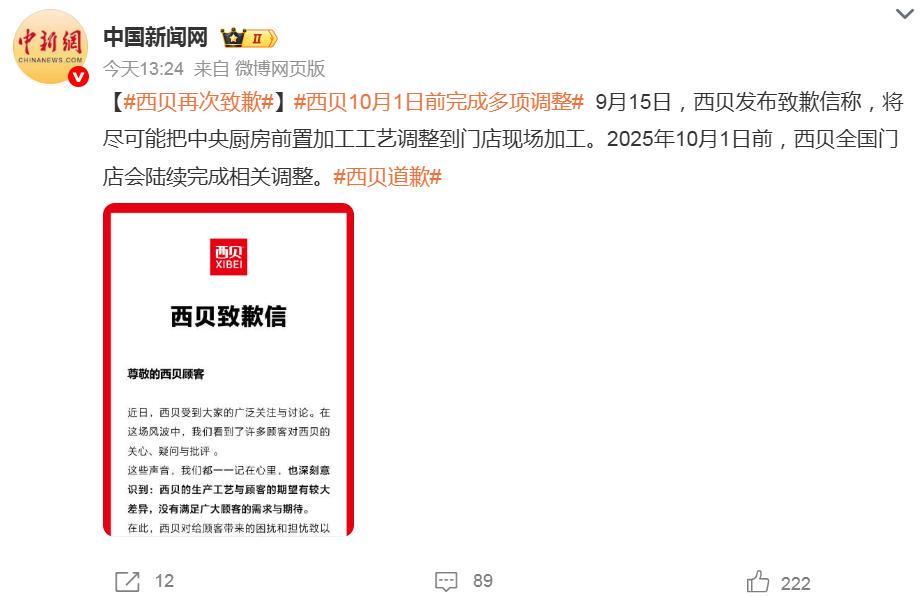Screen dimensions: 924x596
Task: Open the #西贝再次致歉# hashtag topic
Action: pyautogui.click(x=199, y=102)
